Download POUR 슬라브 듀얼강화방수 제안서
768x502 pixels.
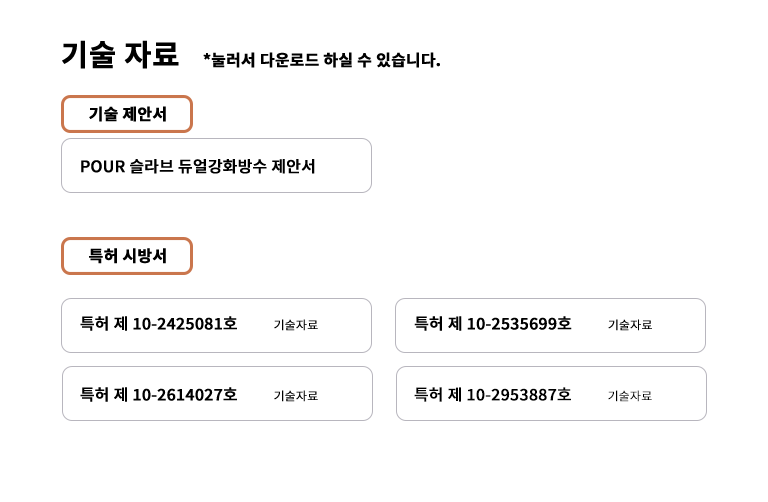[216, 166]
